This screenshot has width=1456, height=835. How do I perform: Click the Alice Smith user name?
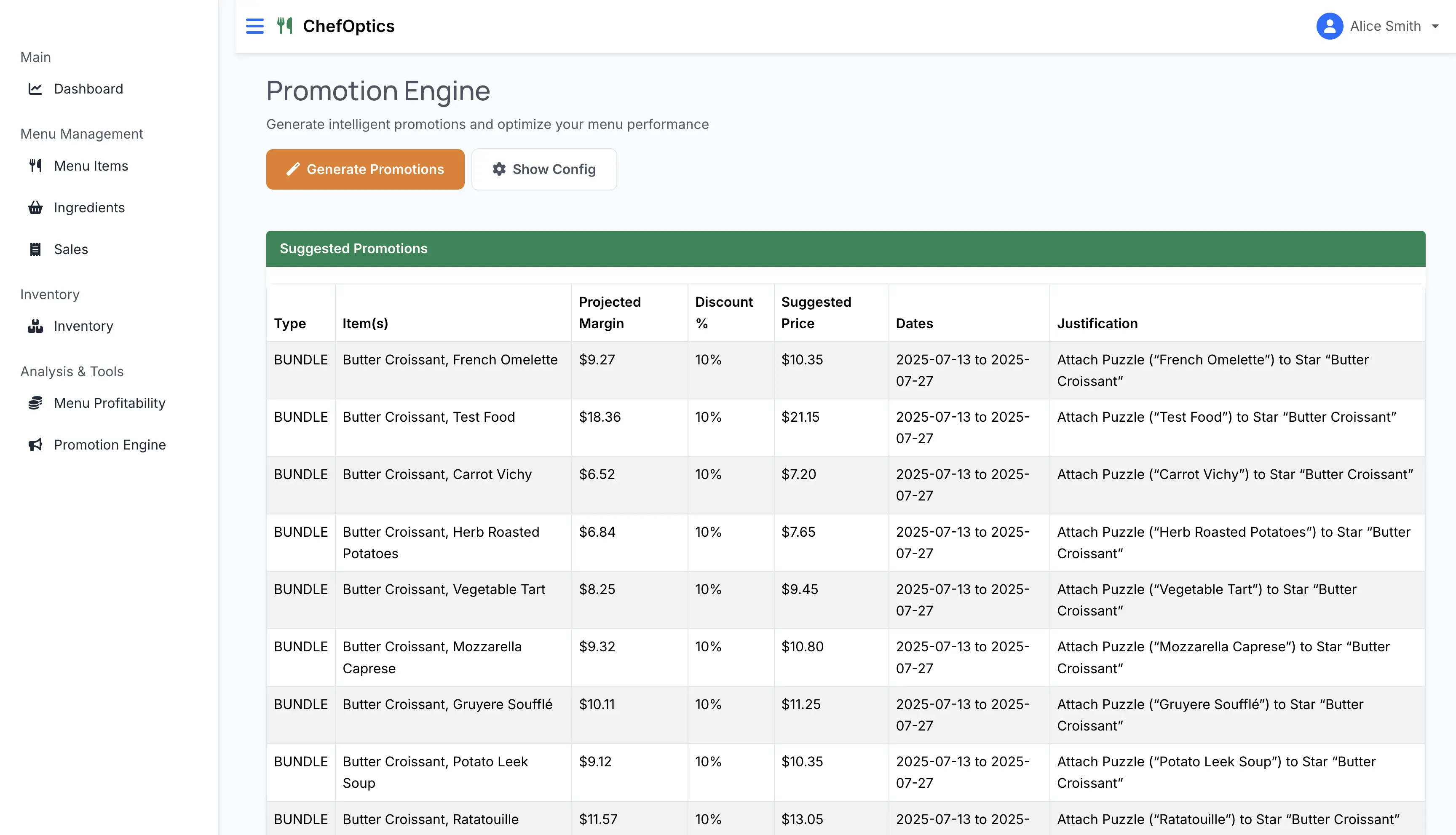pyautogui.click(x=1386, y=27)
